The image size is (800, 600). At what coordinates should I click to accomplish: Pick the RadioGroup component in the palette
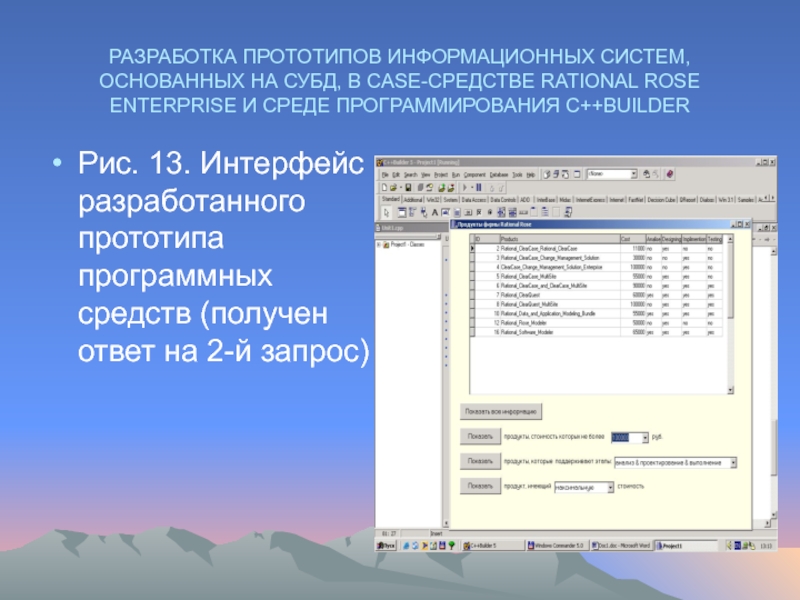[544, 212]
